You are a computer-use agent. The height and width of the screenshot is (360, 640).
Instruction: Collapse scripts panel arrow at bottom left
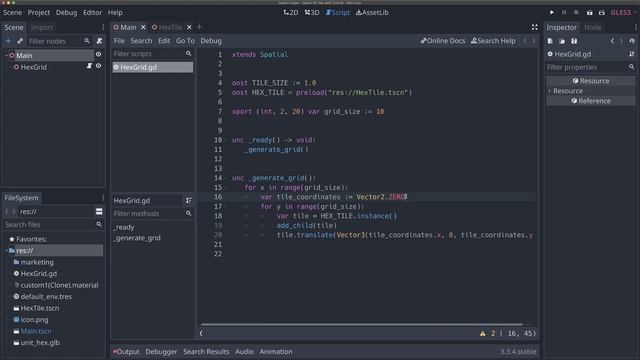coord(201,333)
